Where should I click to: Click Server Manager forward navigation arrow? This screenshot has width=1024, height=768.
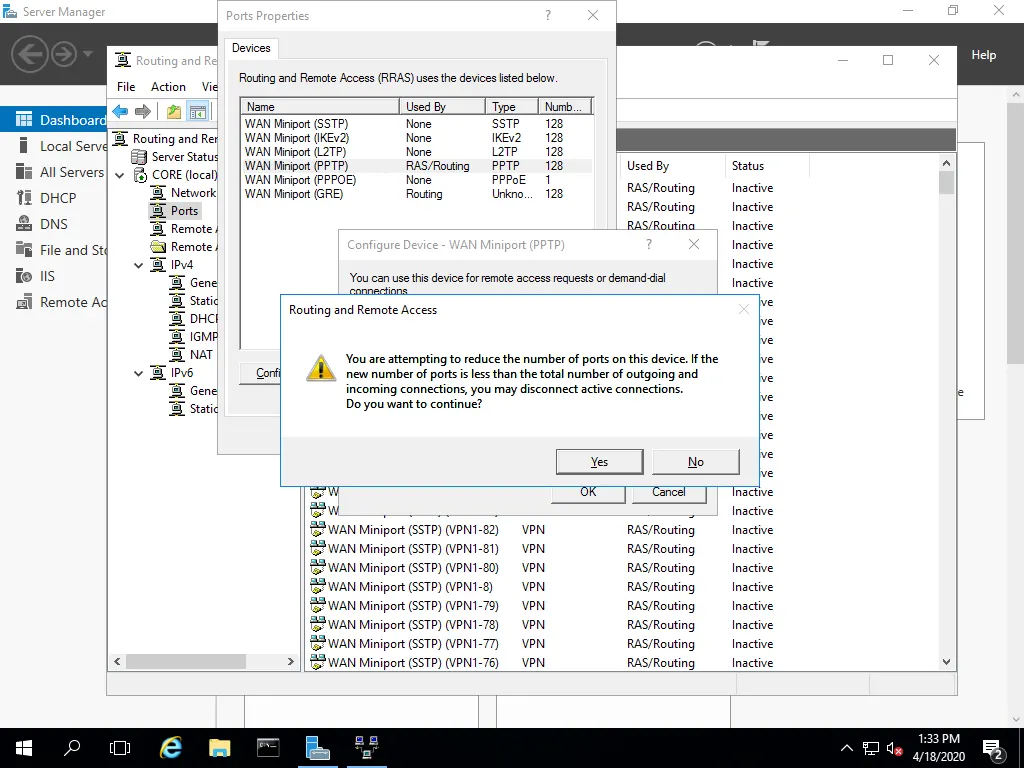click(x=63, y=54)
